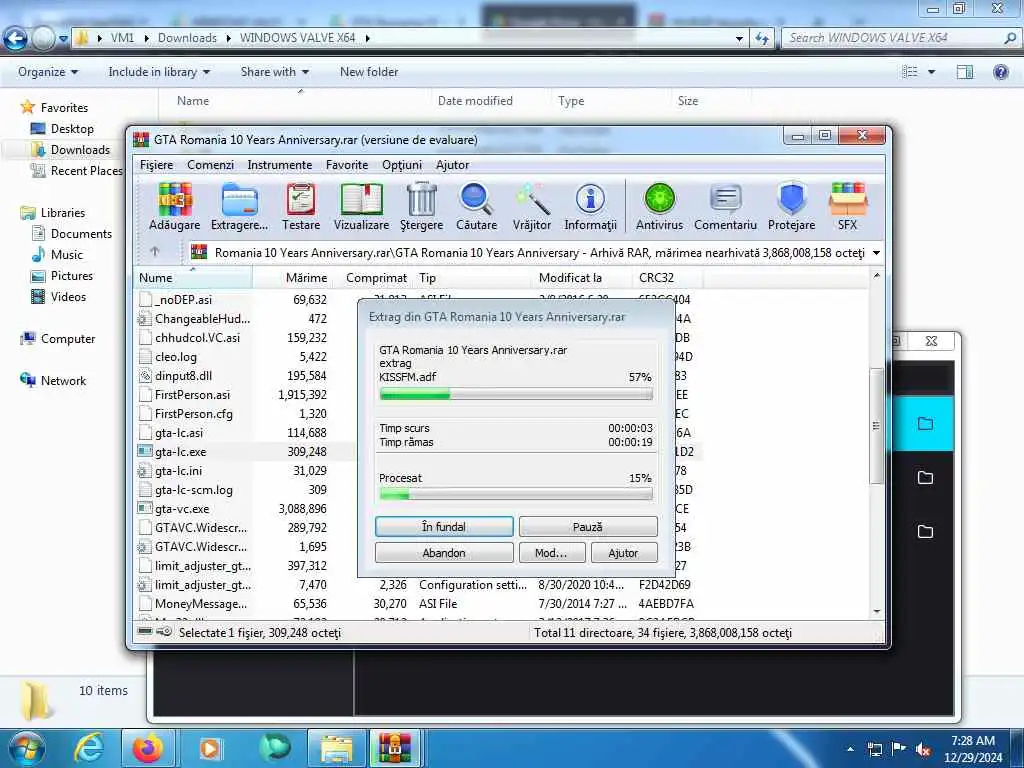Open the Ajutor menu
The width and height of the screenshot is (1024, 768).
pyautogui.click(x=452, y=165)
